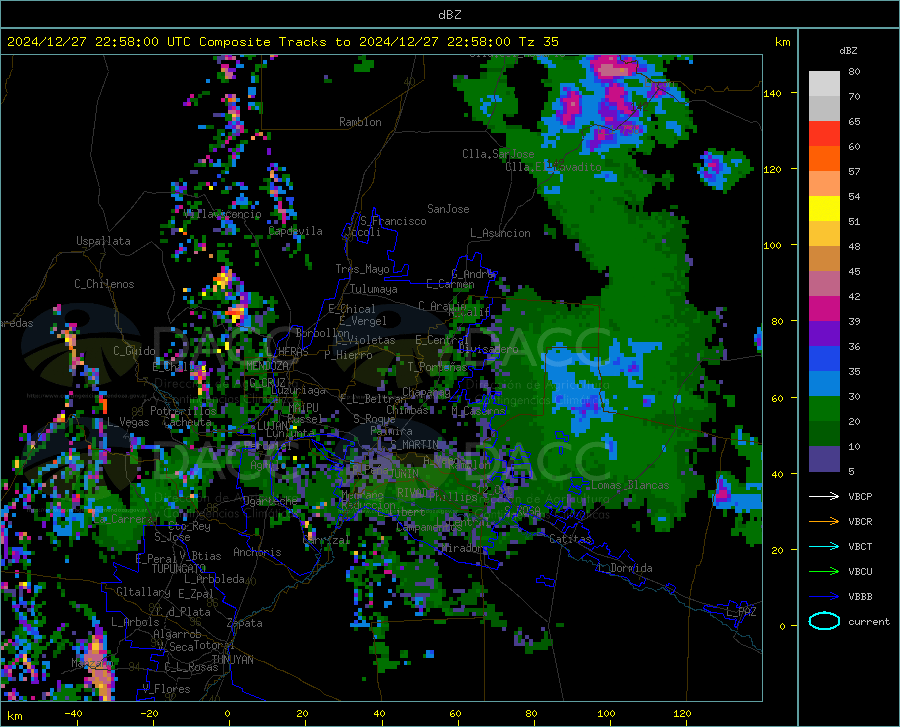Click the orange VBCR arrow legend icon
900x727 pixels.
(x=824, y=521)
